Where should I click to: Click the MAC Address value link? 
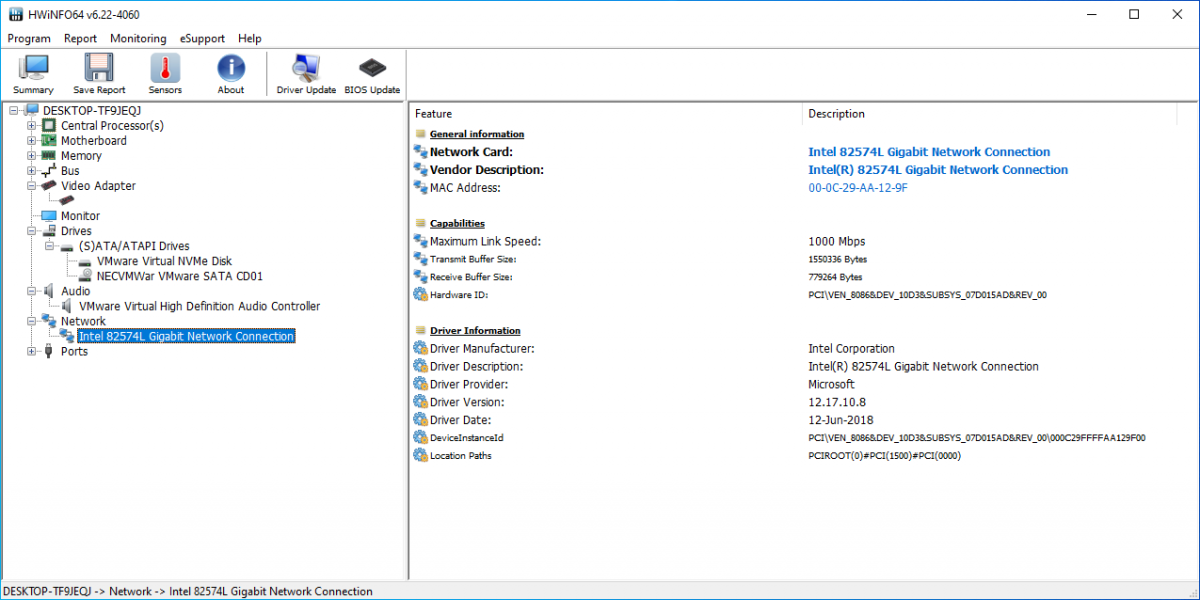click(x=857, y=188)
